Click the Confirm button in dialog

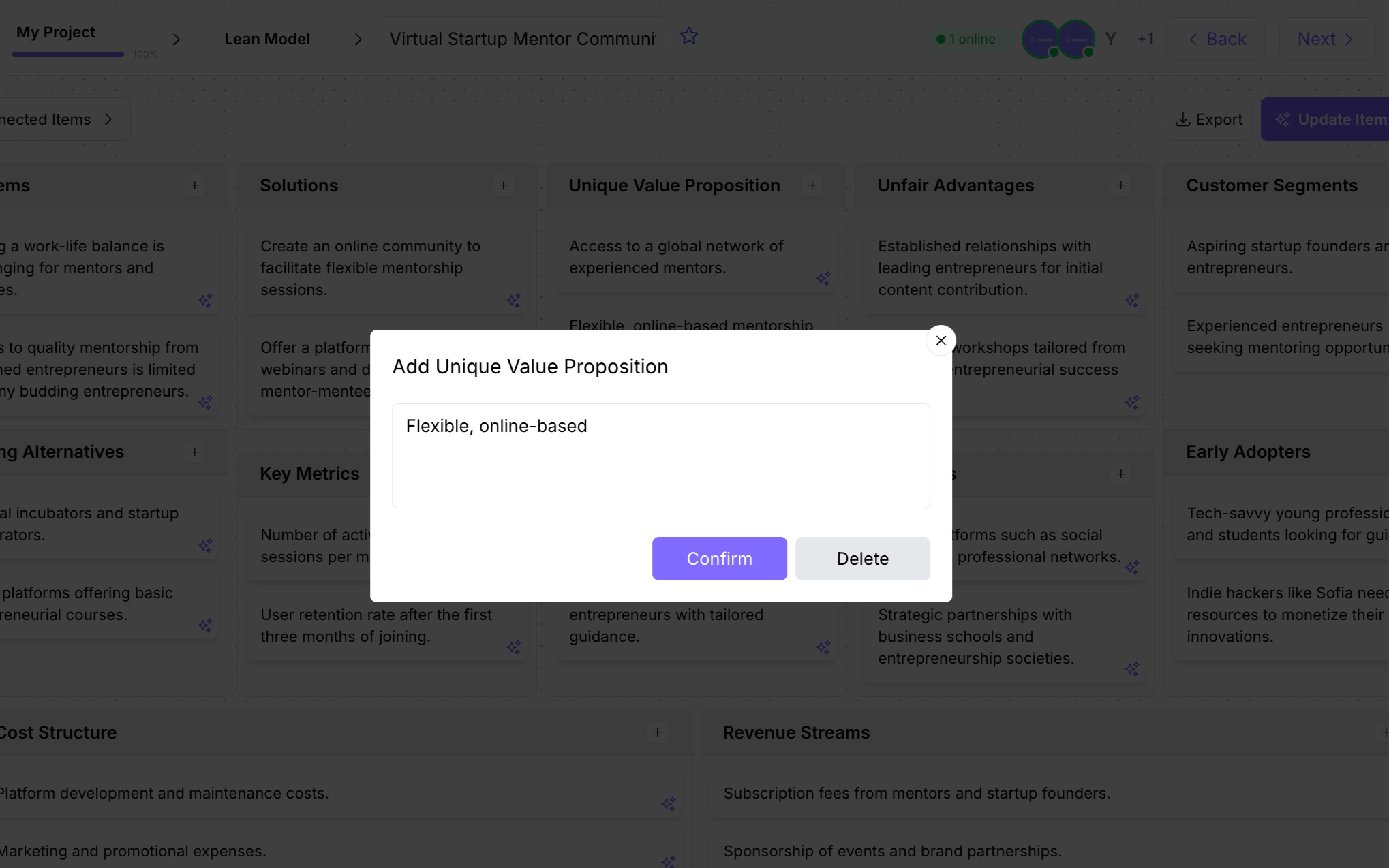719,559
